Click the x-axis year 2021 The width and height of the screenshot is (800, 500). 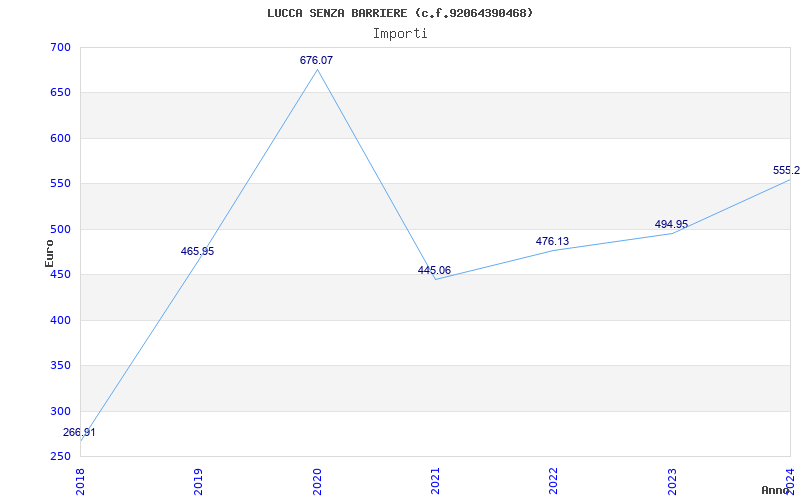tap(435, 482)
